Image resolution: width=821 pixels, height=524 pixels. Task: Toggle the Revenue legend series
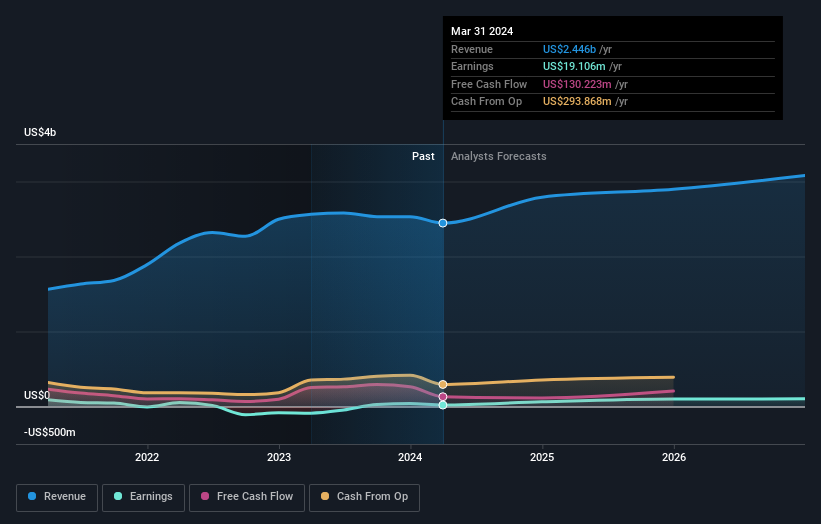click(x=57, y=497)
